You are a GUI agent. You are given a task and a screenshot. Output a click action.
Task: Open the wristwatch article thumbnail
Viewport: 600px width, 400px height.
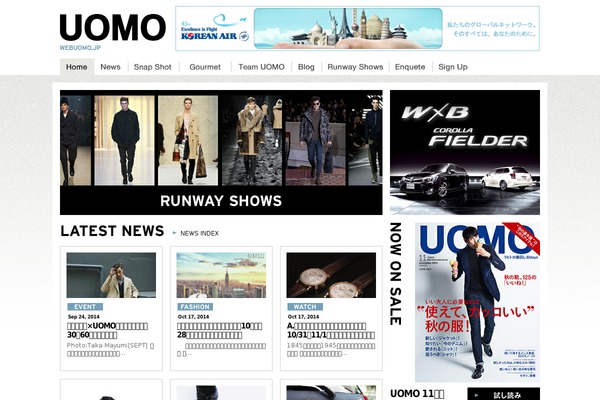click(331, 275)
